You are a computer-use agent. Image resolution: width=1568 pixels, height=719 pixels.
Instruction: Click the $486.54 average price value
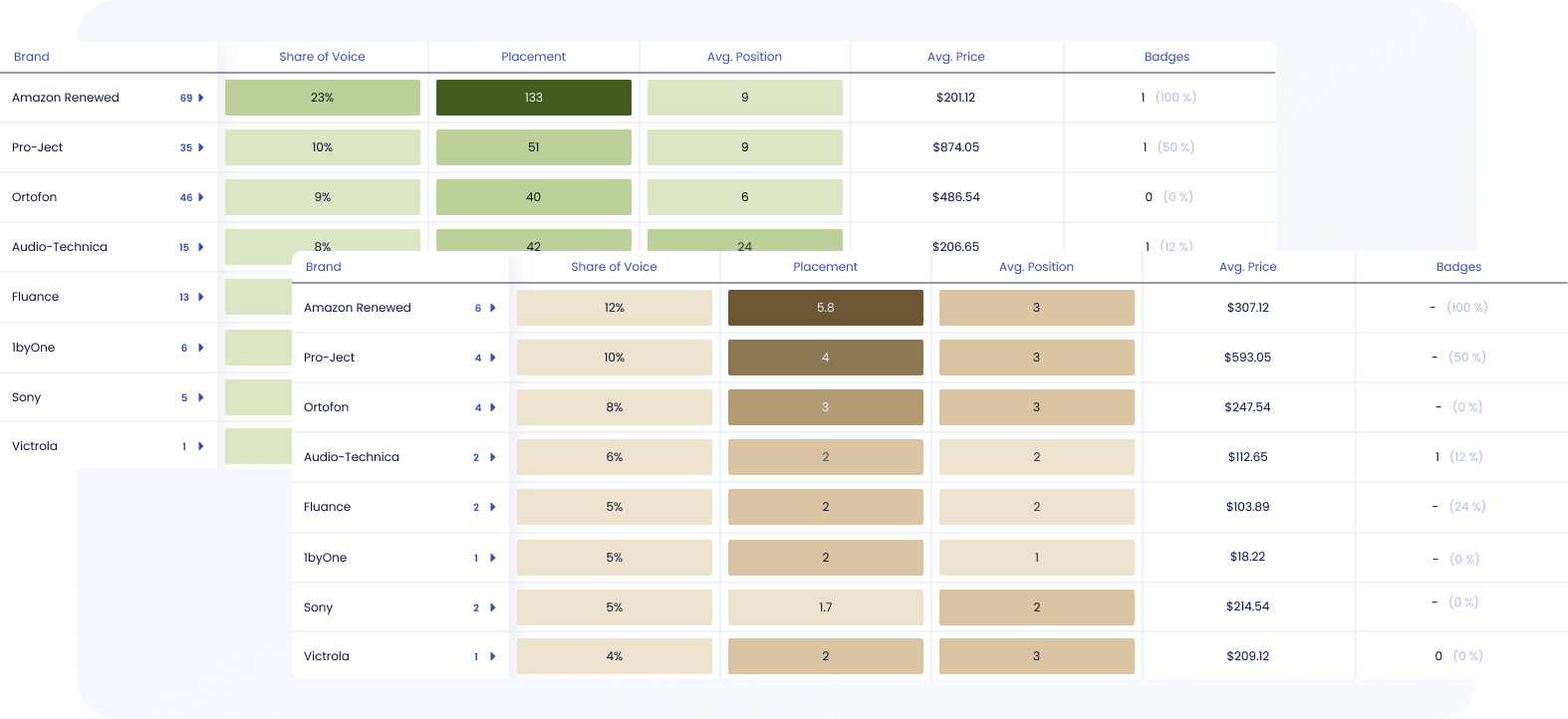coord(955,197)
